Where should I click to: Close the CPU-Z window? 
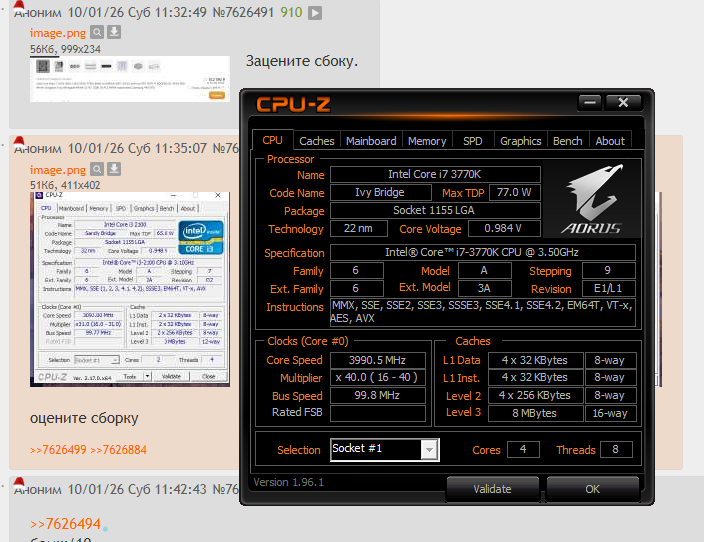623,103
